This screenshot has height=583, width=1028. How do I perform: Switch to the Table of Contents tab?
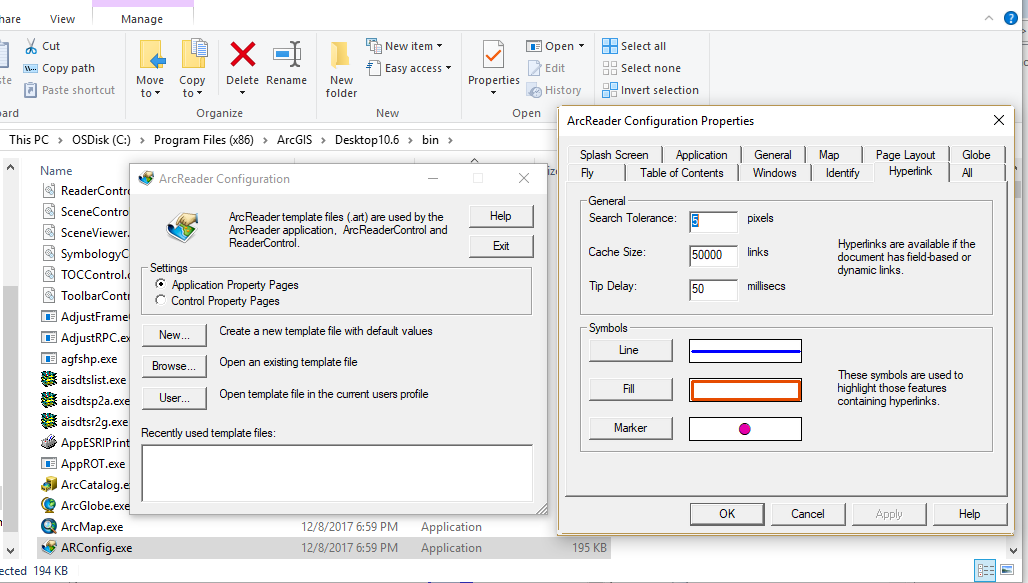point(682,172)
